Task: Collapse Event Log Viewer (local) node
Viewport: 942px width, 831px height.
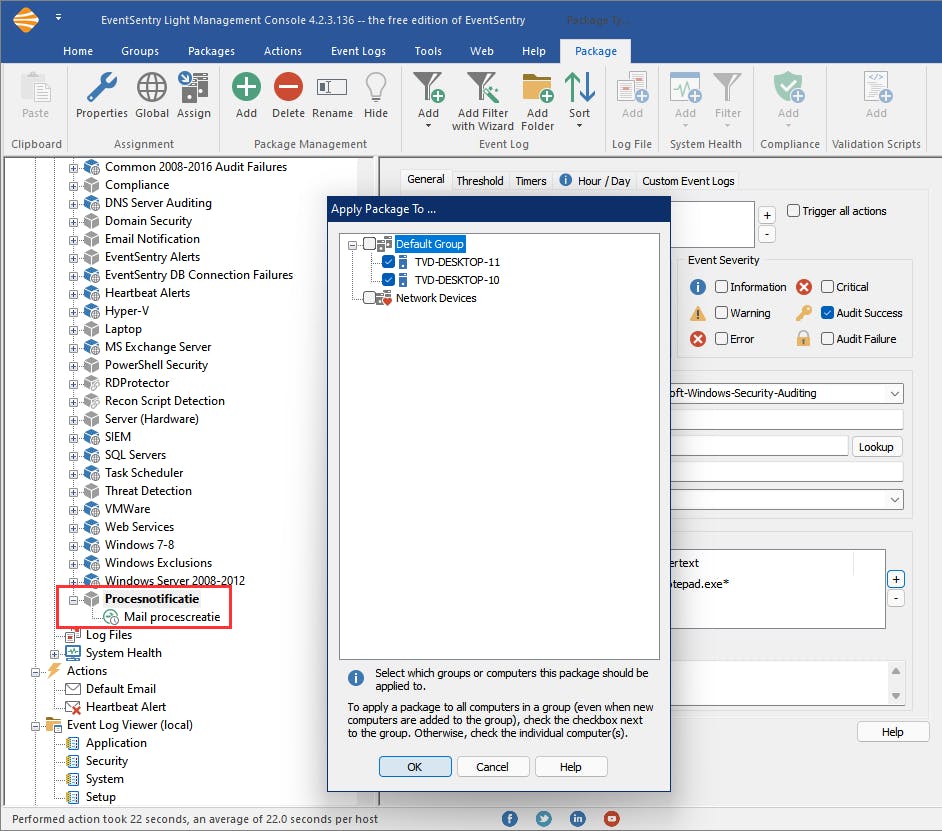Action: [x=35, y=726]
